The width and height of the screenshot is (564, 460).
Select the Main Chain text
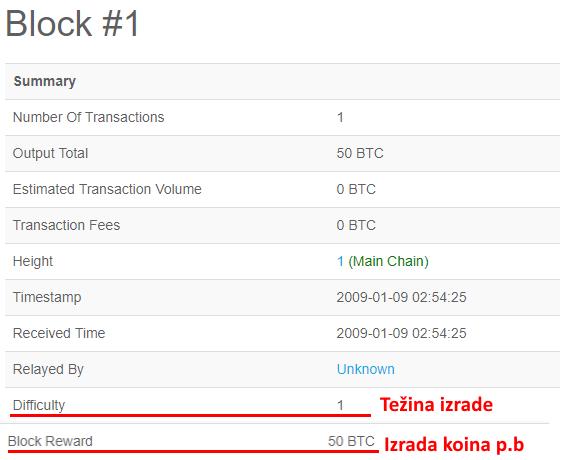tap(388, 261)
